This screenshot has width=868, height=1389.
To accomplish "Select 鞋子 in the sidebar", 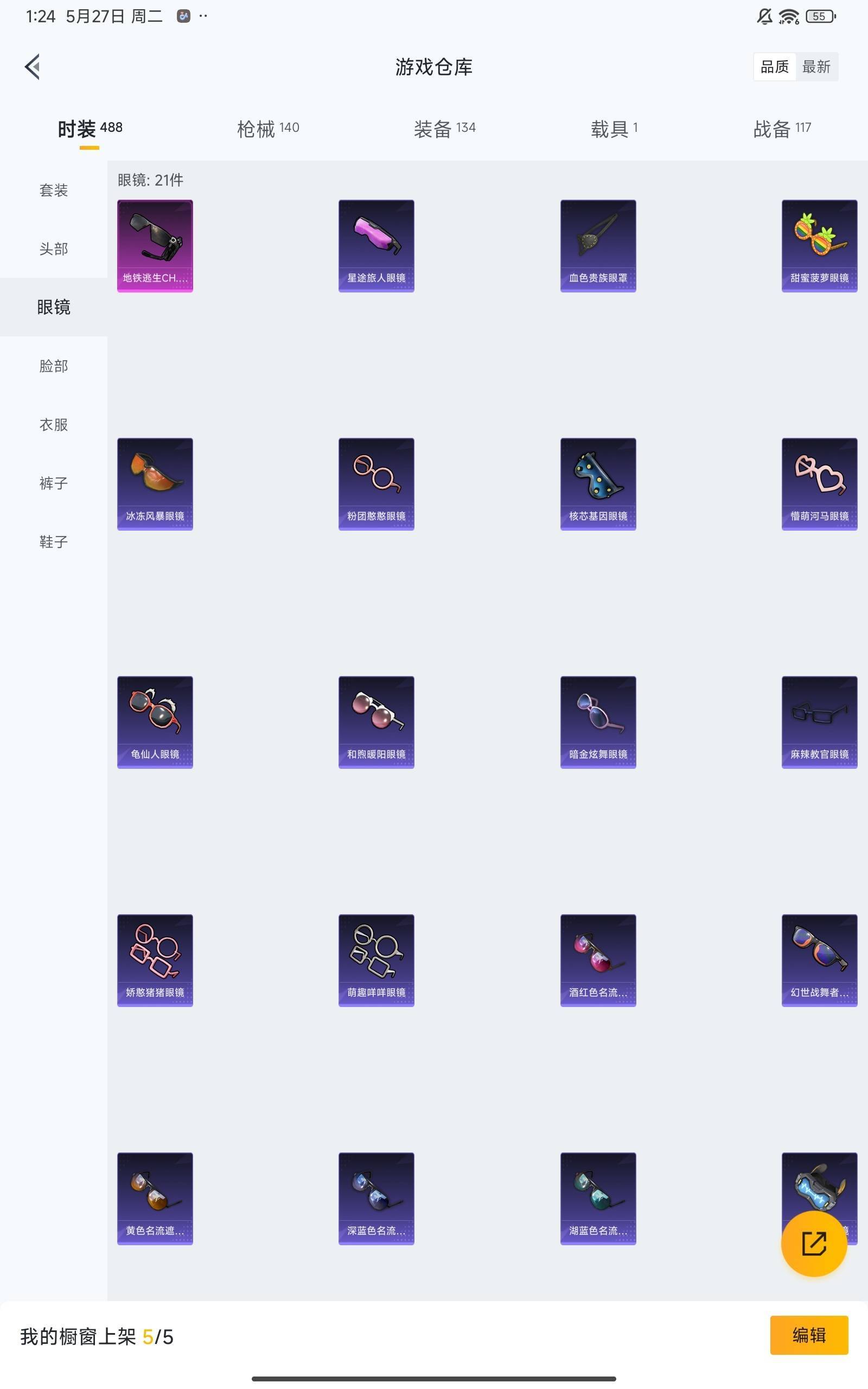I will pos(53,542).
